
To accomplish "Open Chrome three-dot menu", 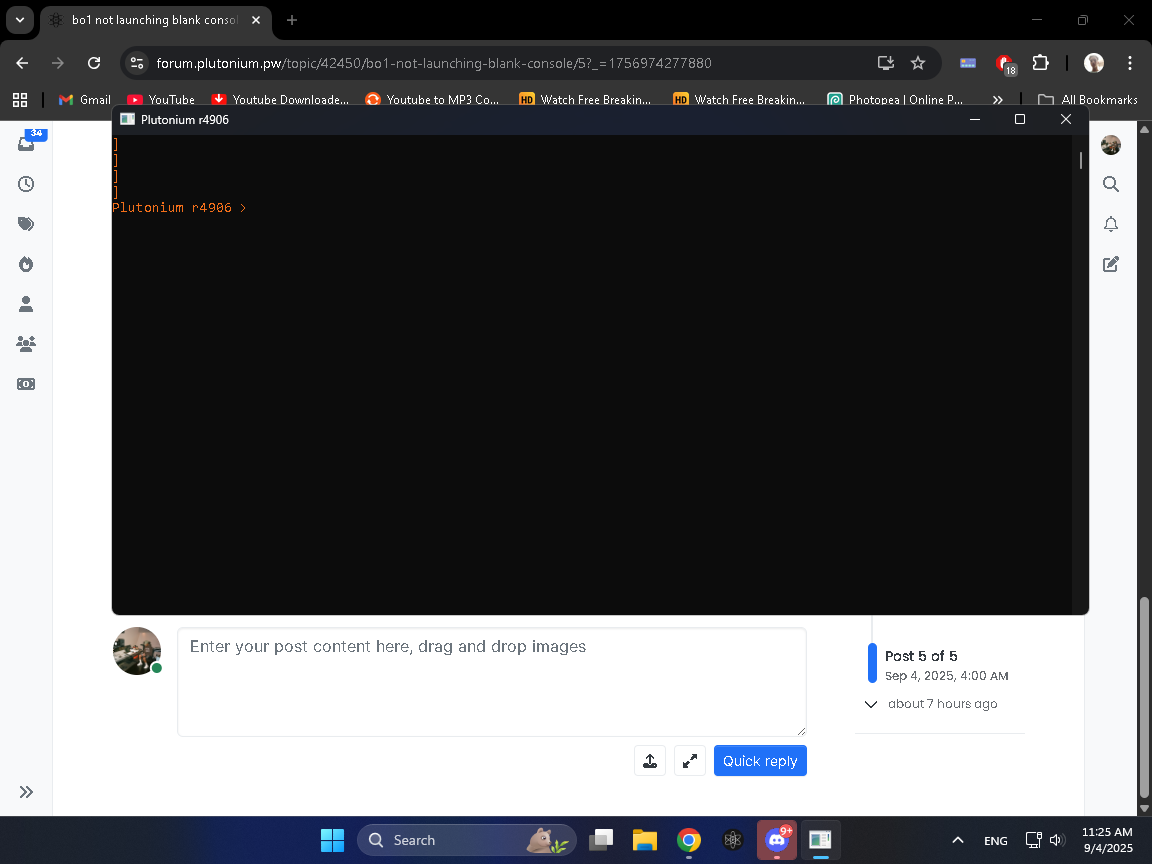I will tap(1130, 63).
